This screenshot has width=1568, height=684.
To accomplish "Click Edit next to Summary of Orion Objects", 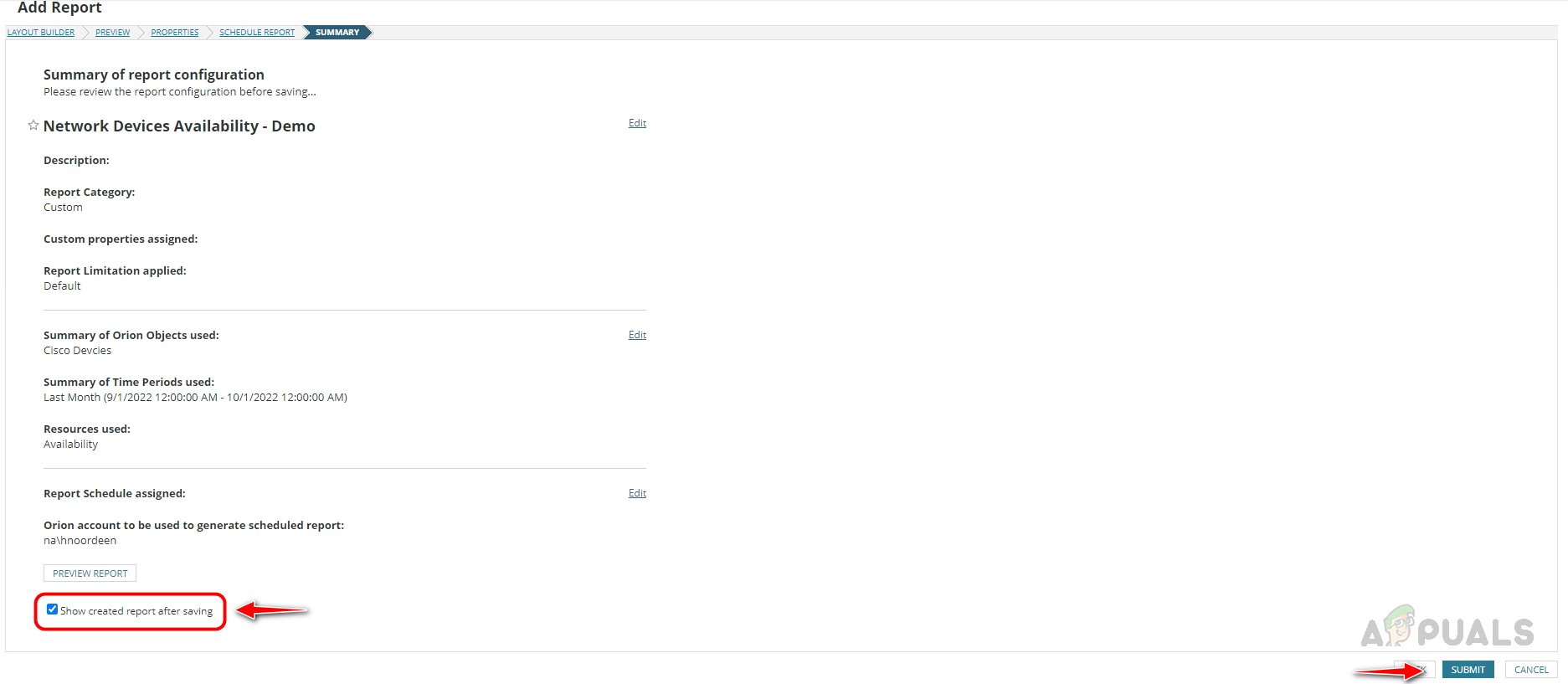I will click(637, 335).
